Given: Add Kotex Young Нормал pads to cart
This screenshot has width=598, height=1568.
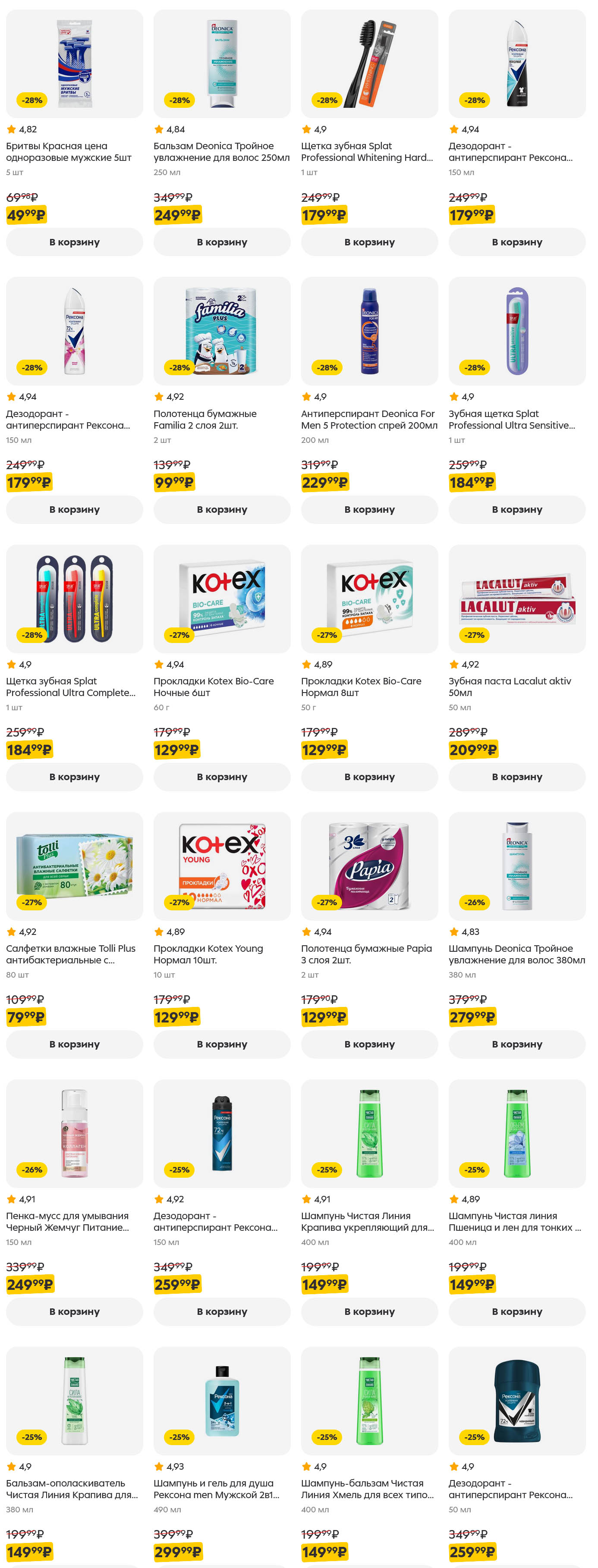Looking at the screenshot, I should coord(222,1044).
